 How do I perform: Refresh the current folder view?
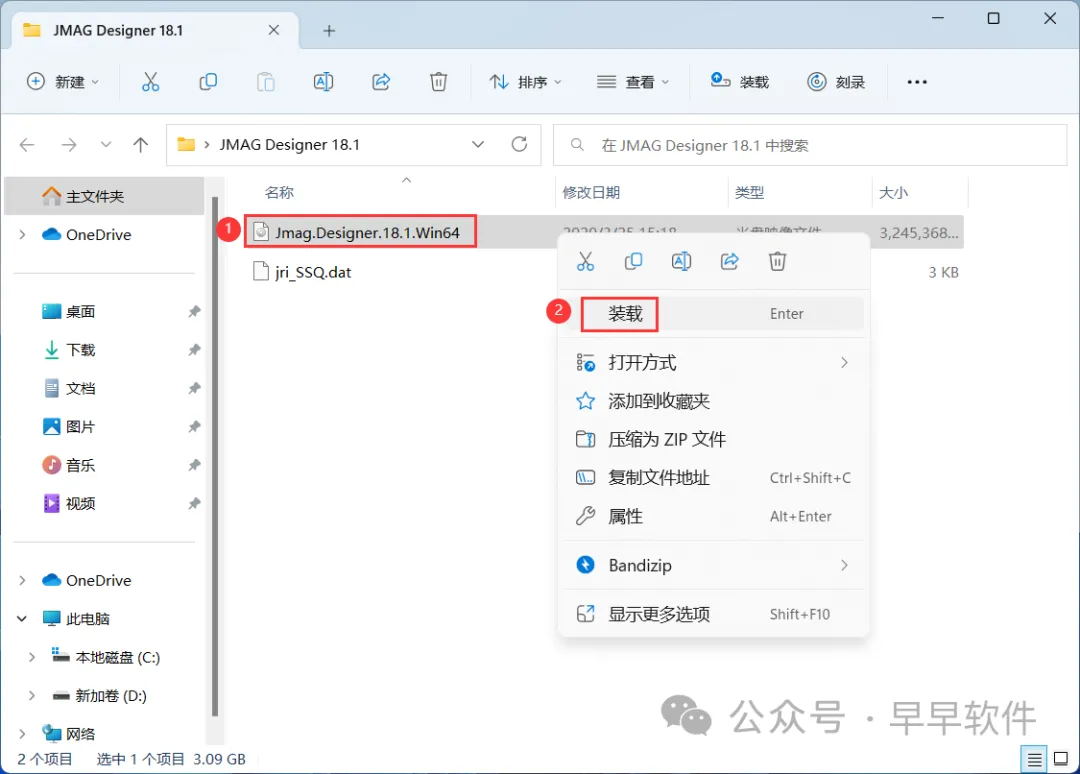[x=519, y=144]
